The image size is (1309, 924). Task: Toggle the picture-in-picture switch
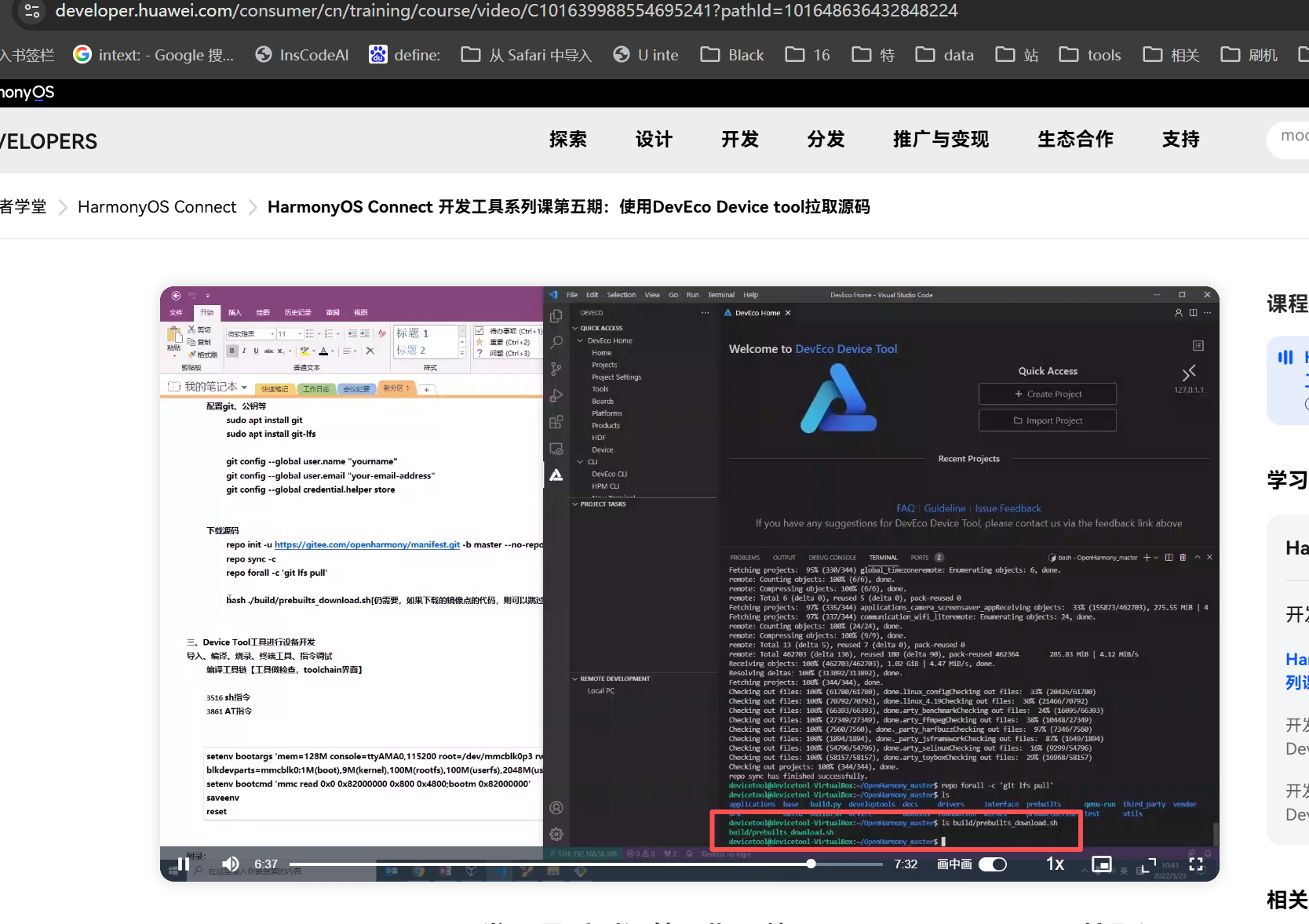click(x=993, y=864)
